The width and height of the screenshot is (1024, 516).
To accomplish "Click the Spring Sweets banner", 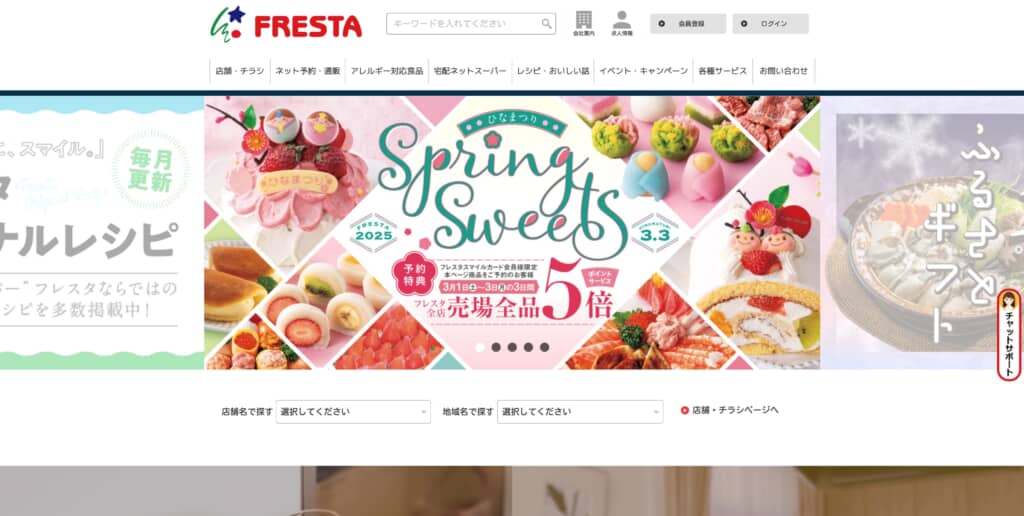I will 512,233.
